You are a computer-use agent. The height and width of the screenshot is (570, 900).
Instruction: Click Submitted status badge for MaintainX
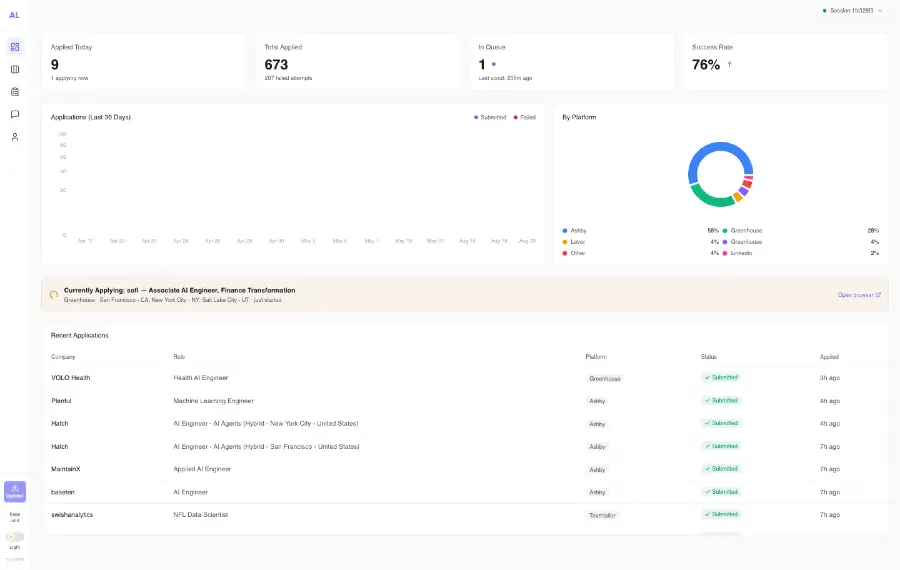721,469
